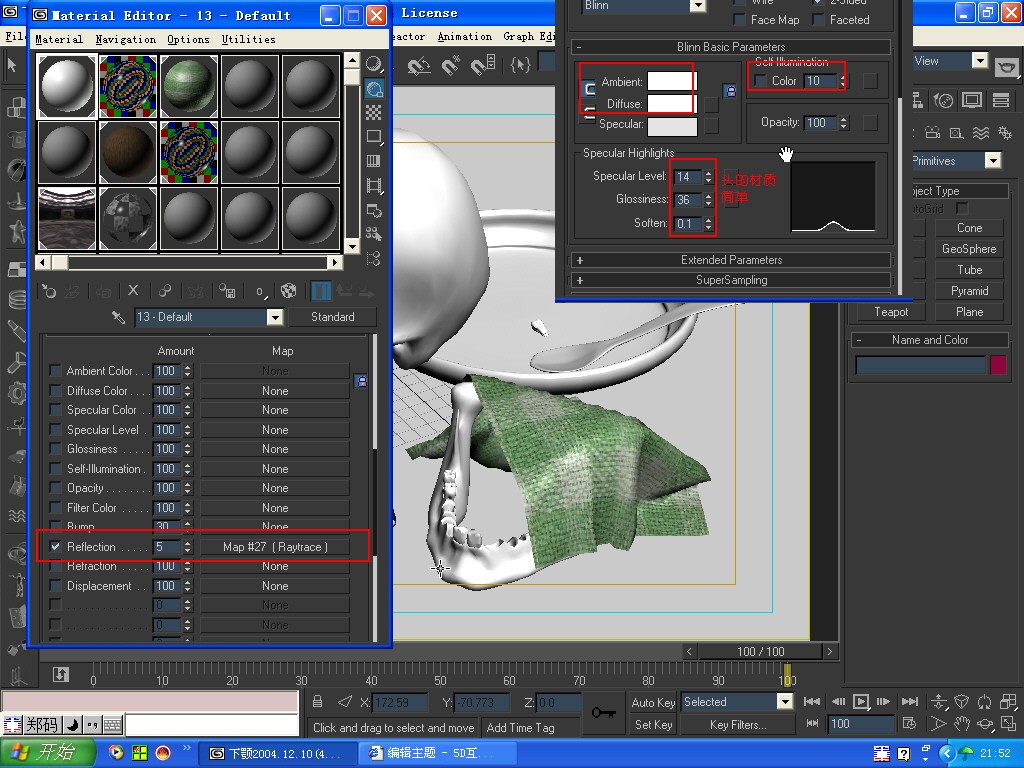This screenshot has width=1024, height=768.
Task: Click Start button on Windows taskbar
Action: click(47, 752)
